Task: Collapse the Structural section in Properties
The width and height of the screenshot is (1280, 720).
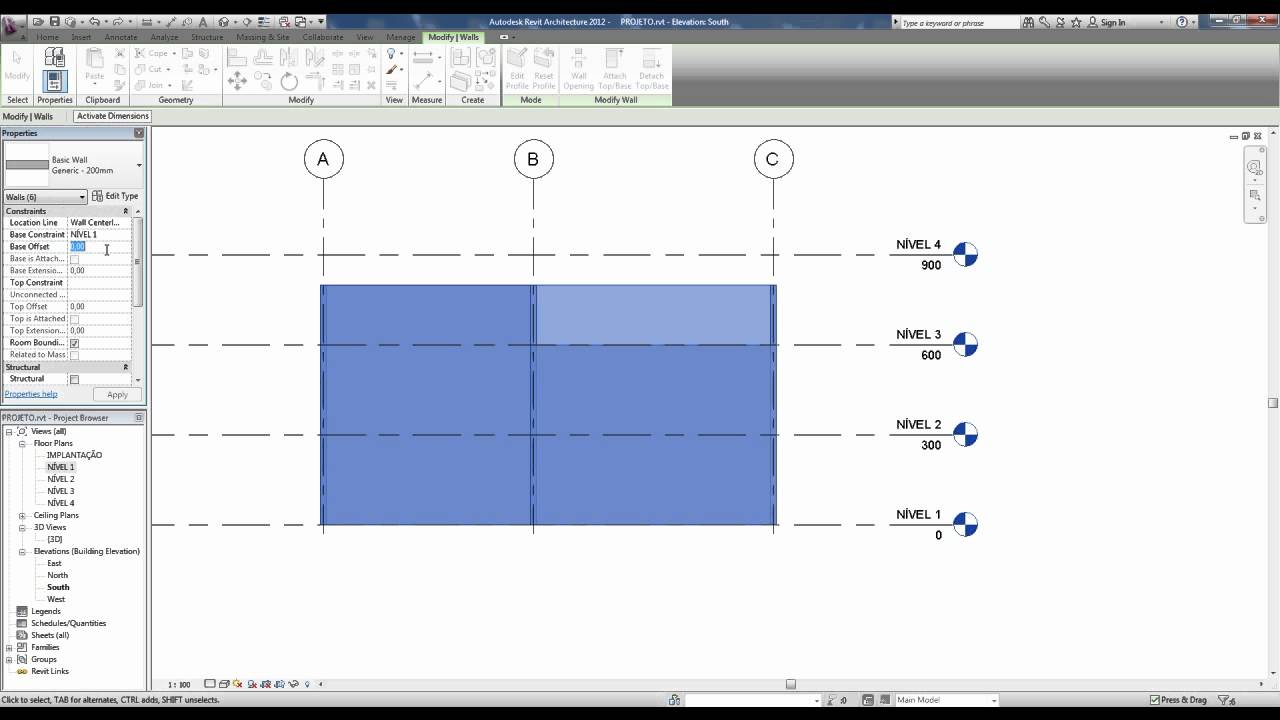Action: point(126,367)
